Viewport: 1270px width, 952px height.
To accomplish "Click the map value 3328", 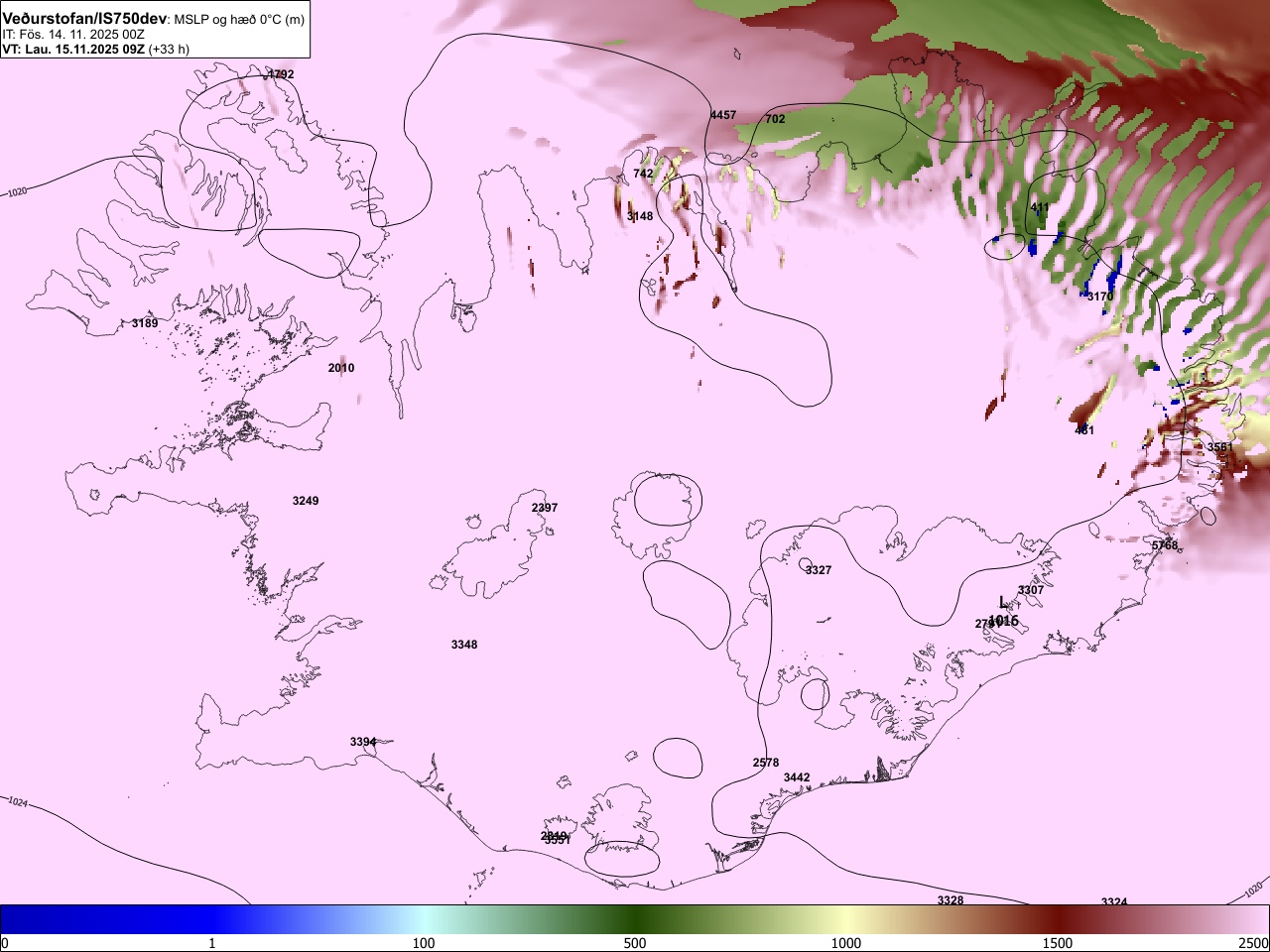I will (951, 900).
